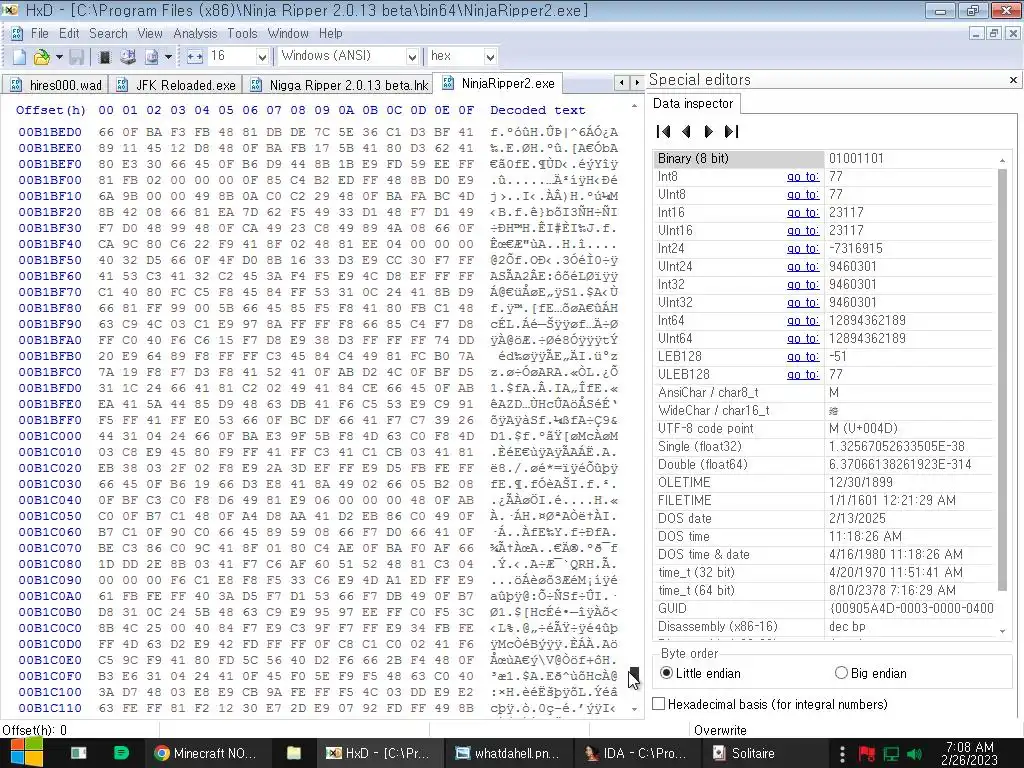Select Big endian byte order
Image resolution: width=1024 pixels, height=768 pixels.
click(x=871, y=673)
